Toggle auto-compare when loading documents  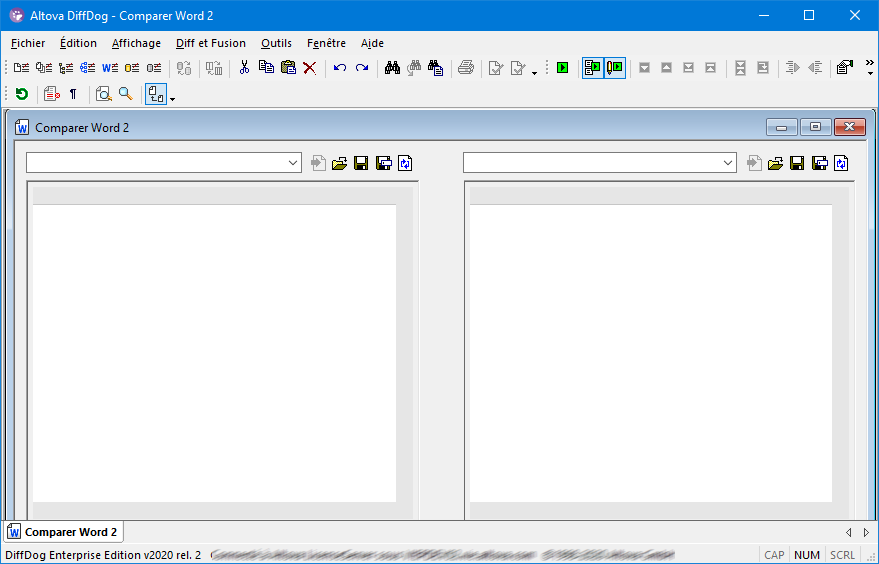[x=593, y=68]
